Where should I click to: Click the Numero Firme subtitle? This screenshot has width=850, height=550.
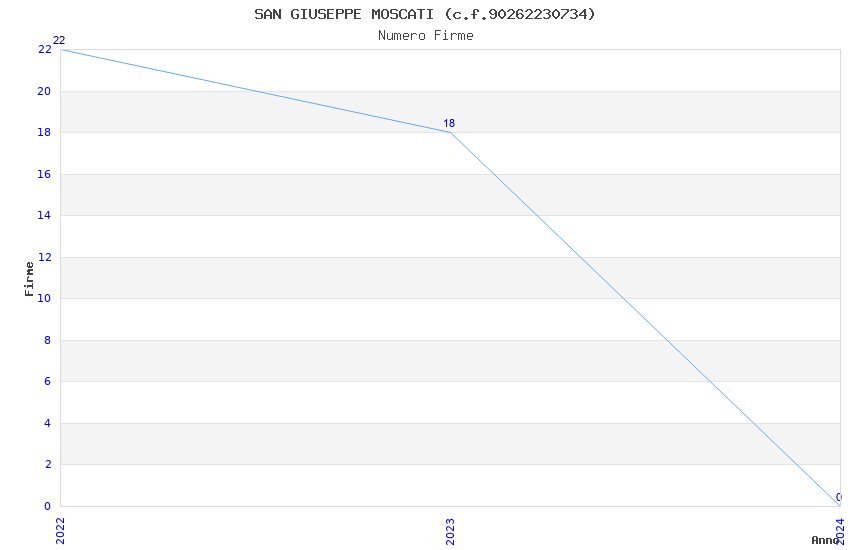tap(426, 36)
